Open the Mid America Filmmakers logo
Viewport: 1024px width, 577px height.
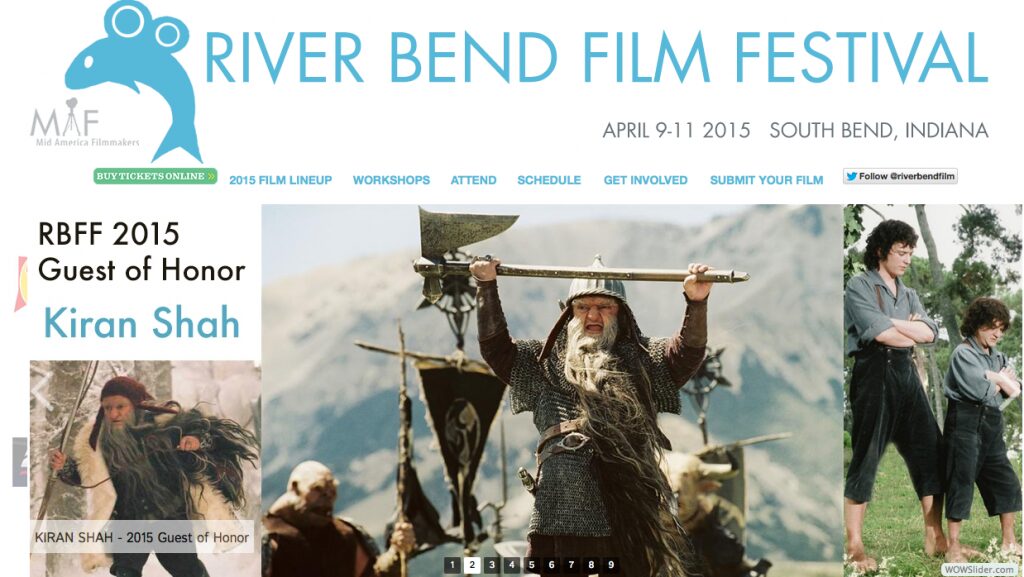point(84,123)
